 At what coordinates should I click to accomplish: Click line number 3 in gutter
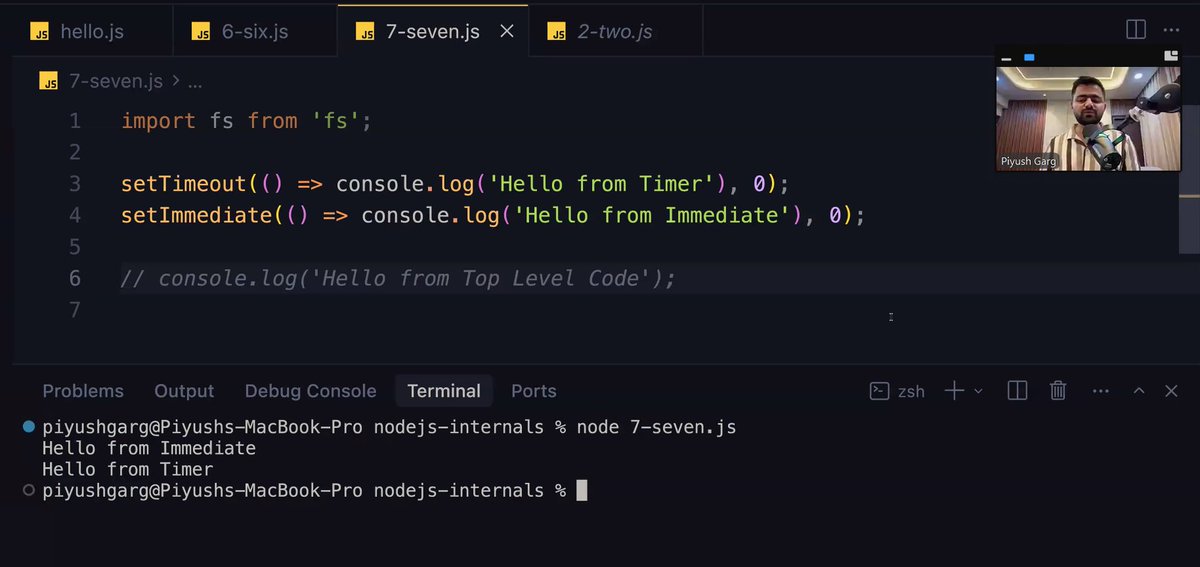(x=75, y=184)
